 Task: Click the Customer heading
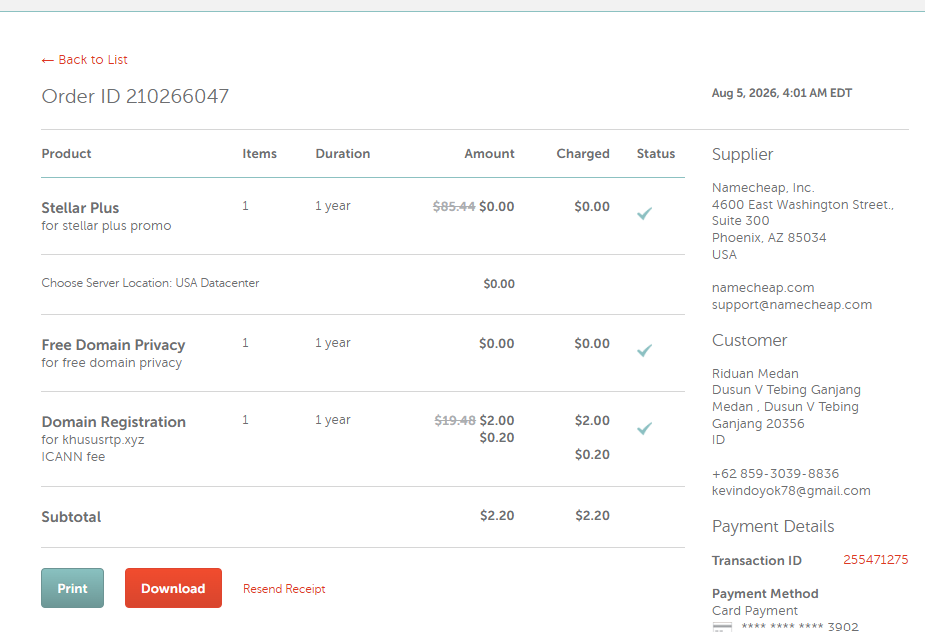pyautogui.click(x=749, y=340)
